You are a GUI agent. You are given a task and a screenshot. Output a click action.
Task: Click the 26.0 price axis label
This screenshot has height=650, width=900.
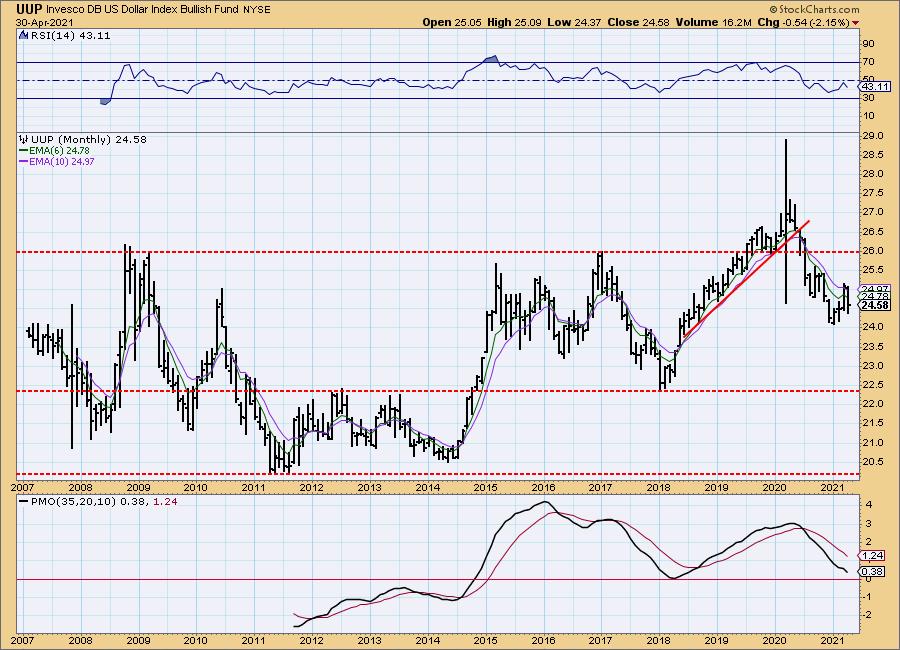[x=872, y=250]
